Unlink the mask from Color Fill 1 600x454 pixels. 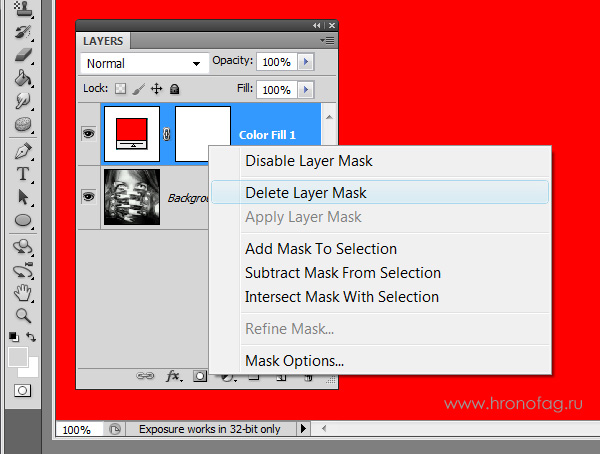(x=166, y=134)
